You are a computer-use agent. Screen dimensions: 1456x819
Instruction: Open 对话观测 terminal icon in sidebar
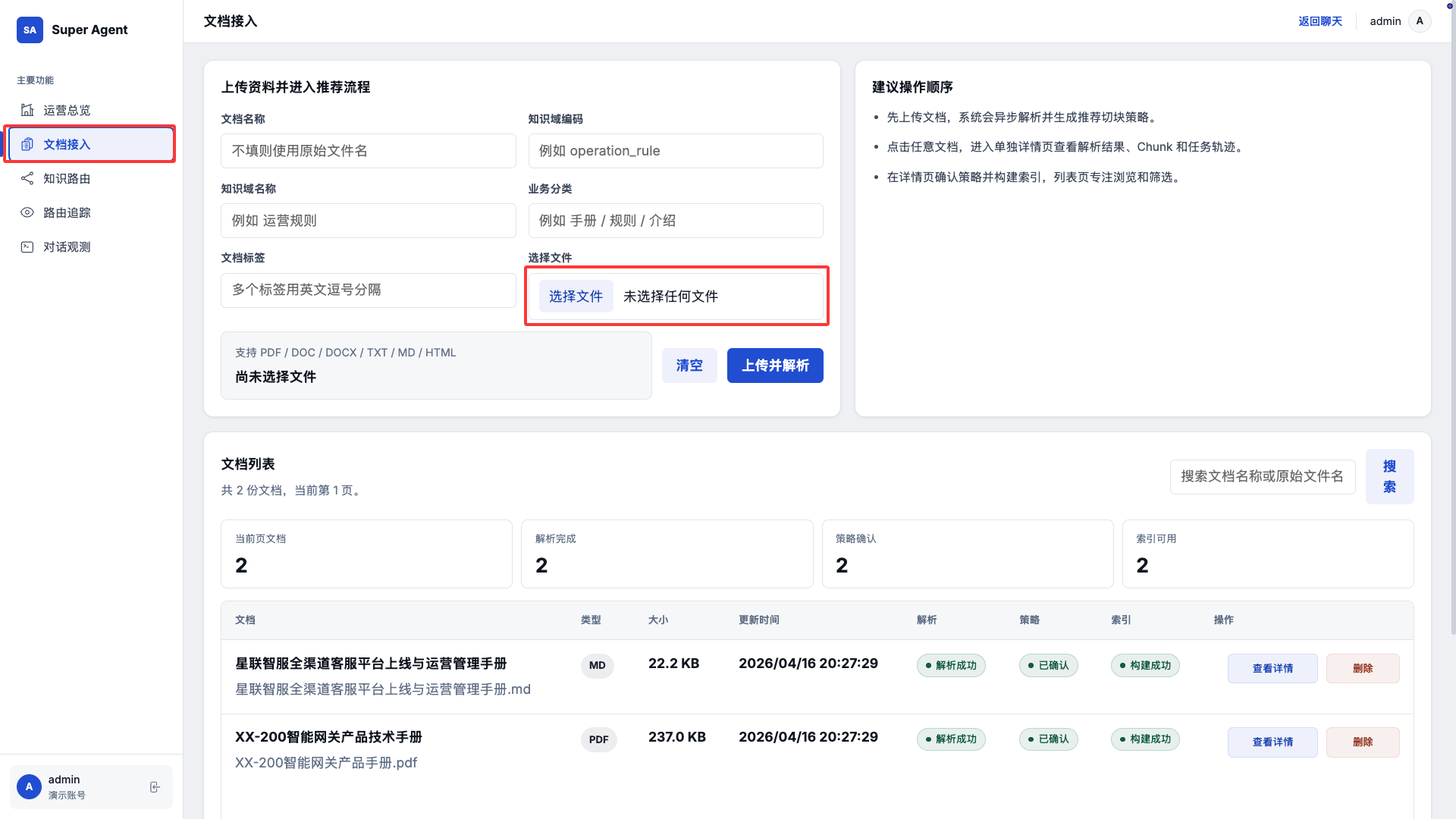point(27,246)
